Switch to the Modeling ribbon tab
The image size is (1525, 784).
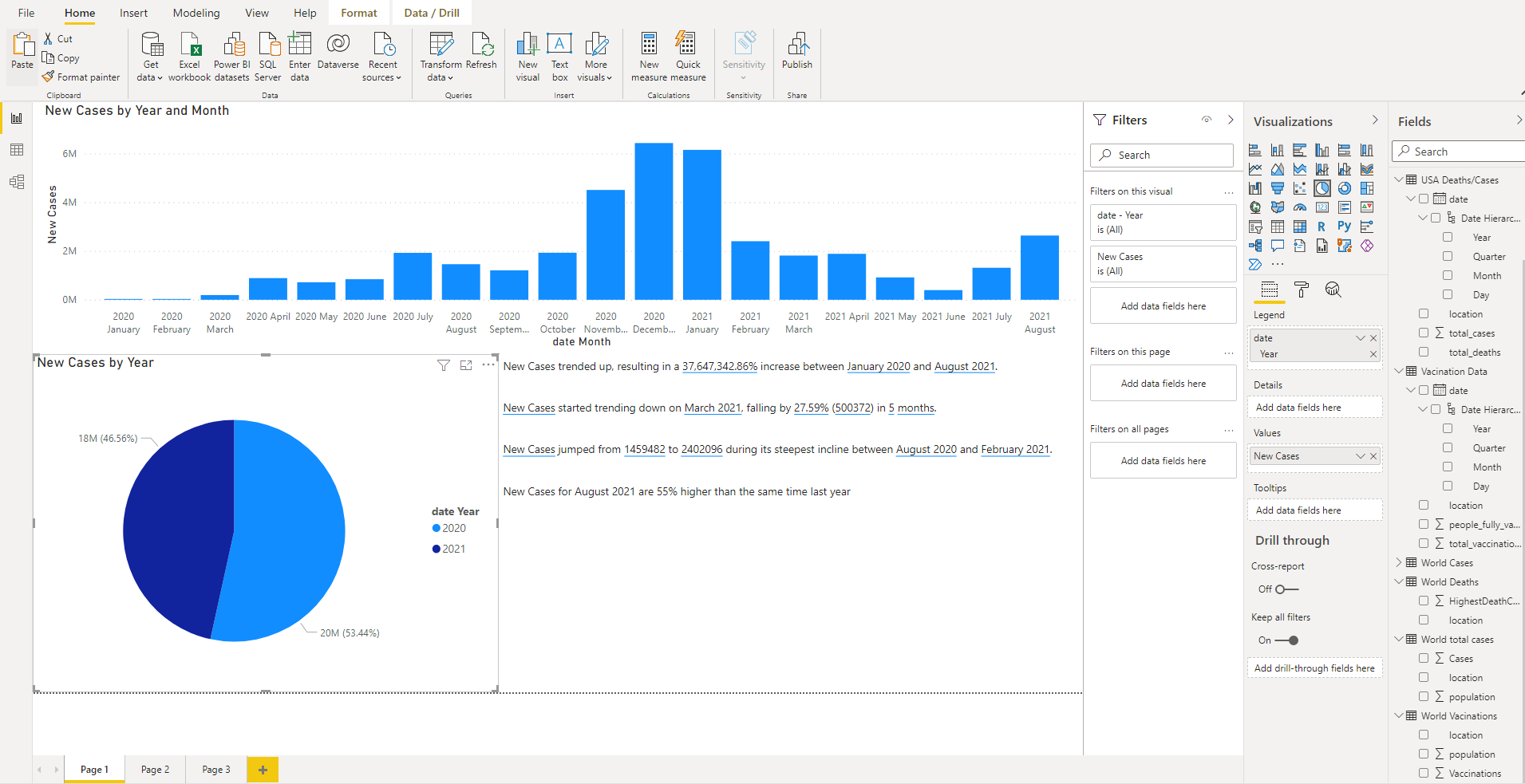(196, 13)
